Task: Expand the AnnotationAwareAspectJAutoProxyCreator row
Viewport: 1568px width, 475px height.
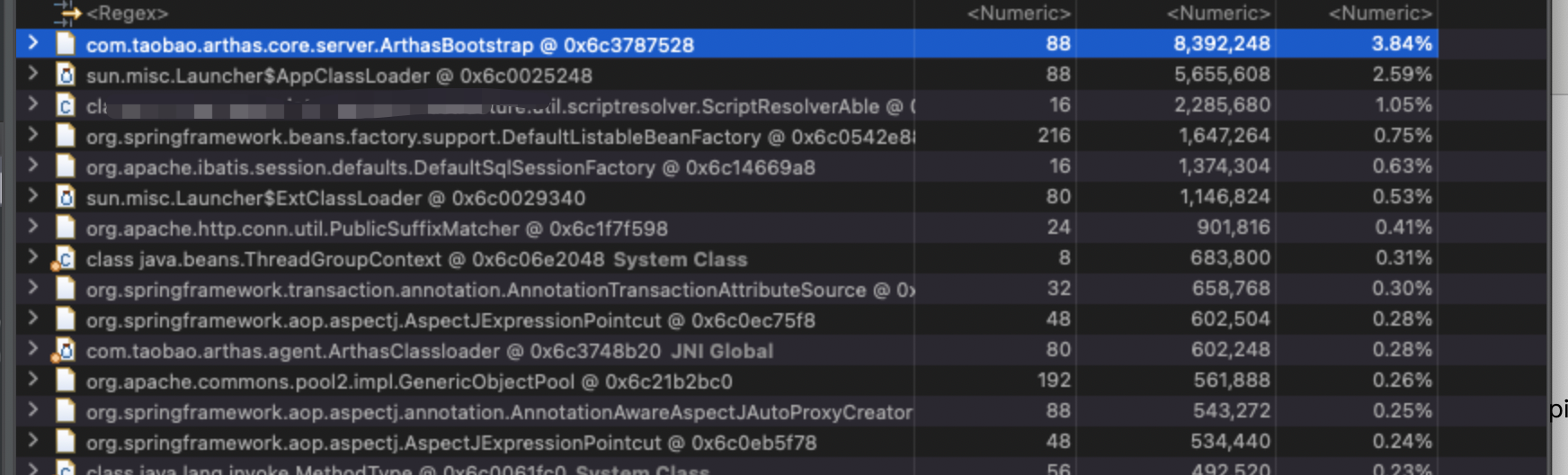Action: click(x=33, y=410)
